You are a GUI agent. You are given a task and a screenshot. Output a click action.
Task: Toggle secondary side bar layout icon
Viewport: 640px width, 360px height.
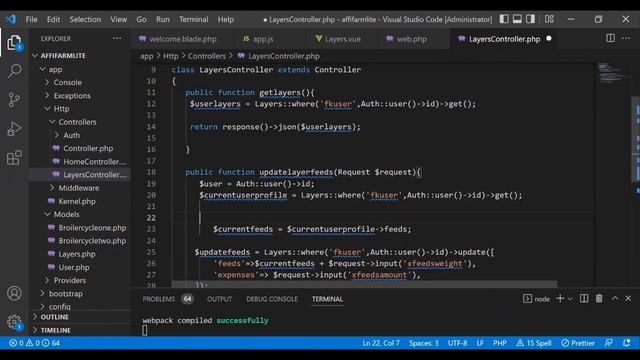point(530,19)
